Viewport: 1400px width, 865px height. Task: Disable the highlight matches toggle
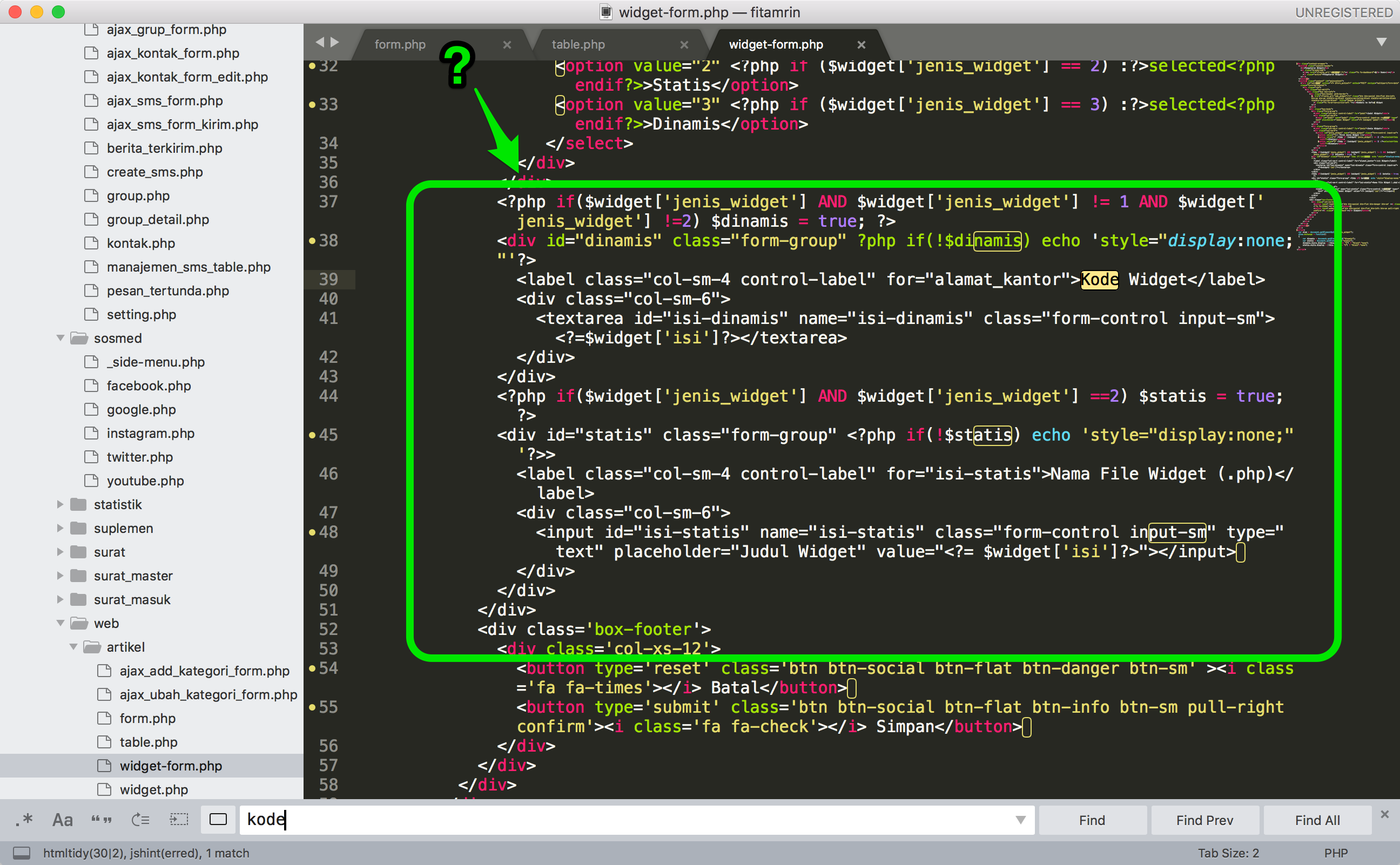click(x=218, y=820)
